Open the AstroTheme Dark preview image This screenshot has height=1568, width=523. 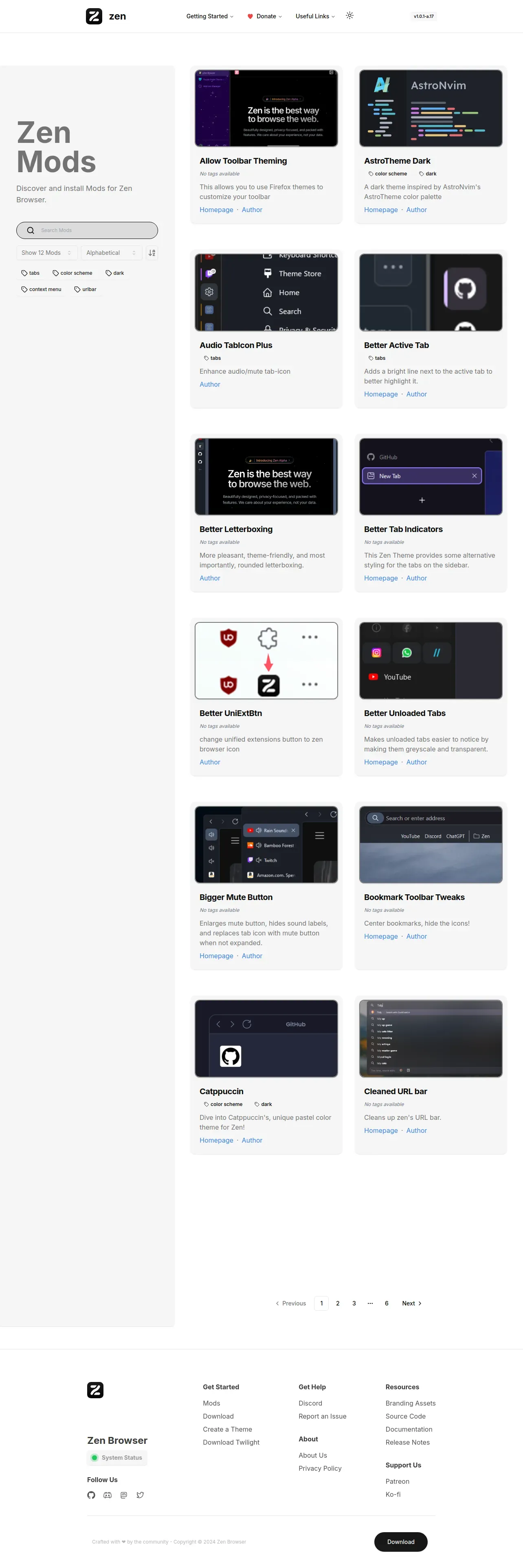pyautogui.click(x=431, y=108)
